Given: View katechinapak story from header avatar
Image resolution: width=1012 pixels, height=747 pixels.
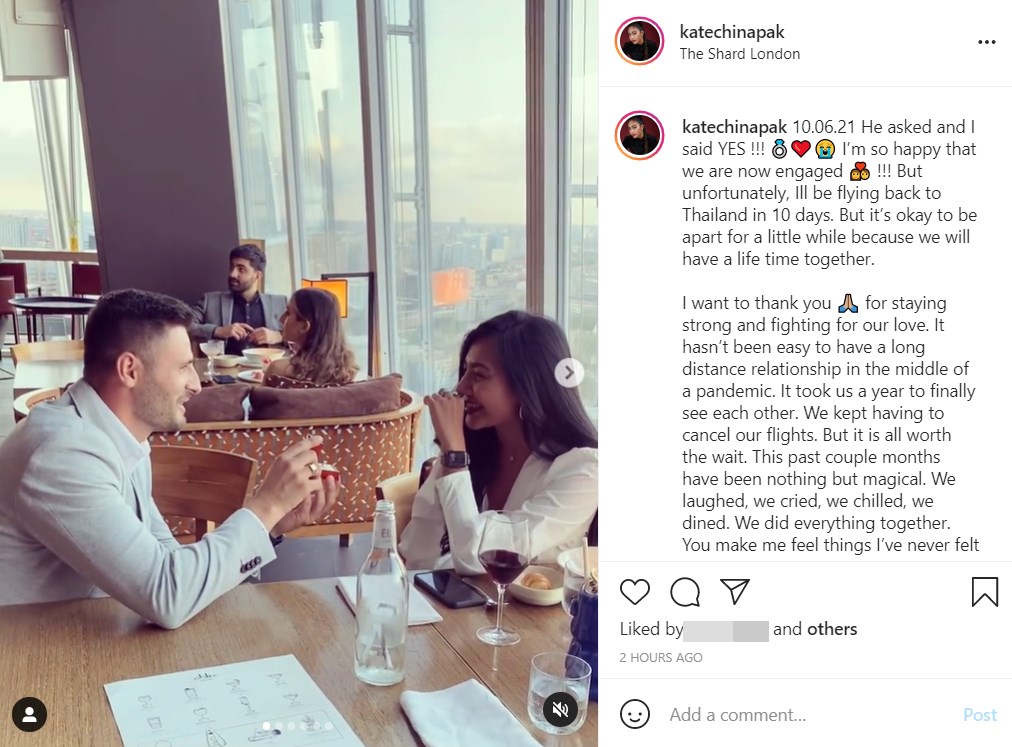Looking at the screenshot, I should coord(640,41).
